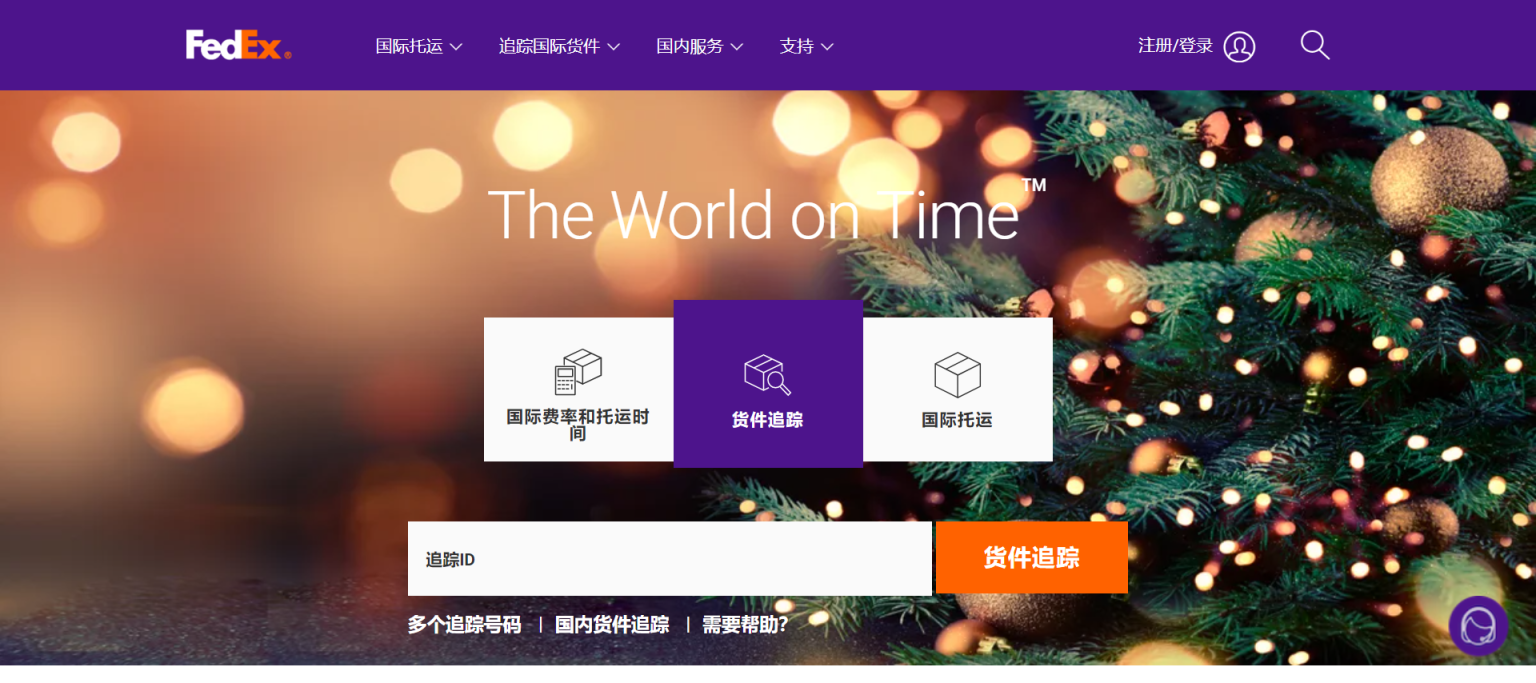
Task: Open the chat assistant headset icon
Action: tap(1478, 626)
